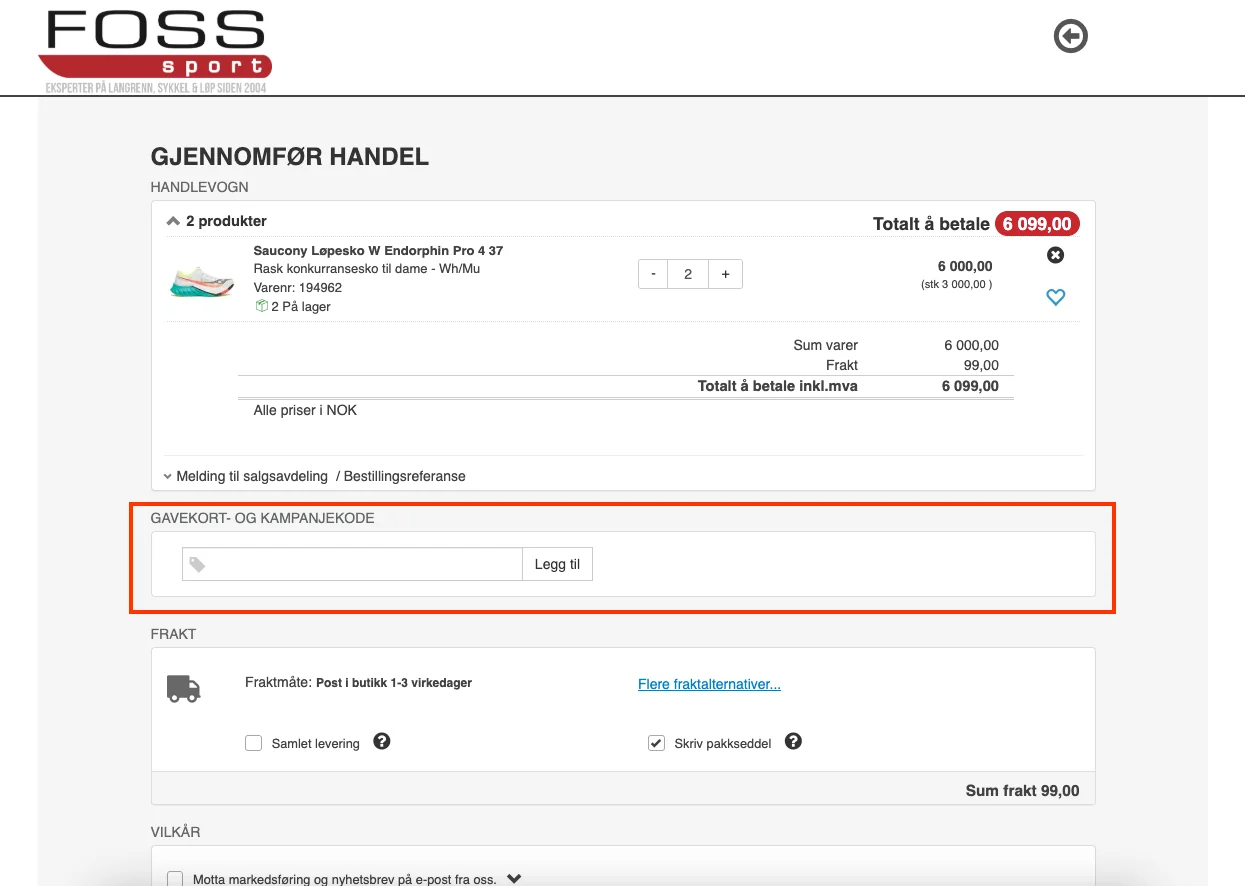Decrease quantity with the minus button
Image resolution: width=1245 pixels, height=886 pixels.
pyautogui.click(x=653, y=274)
